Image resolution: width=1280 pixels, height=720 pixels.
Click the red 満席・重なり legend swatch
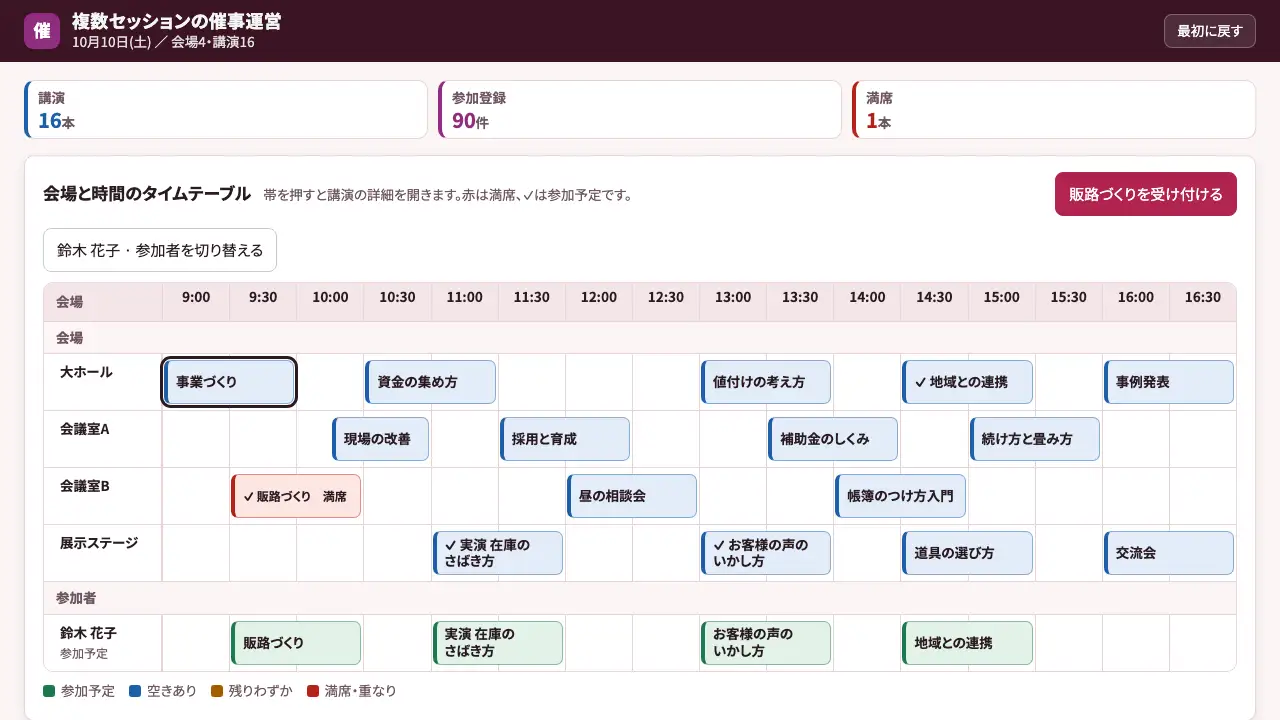click(313, 691)
